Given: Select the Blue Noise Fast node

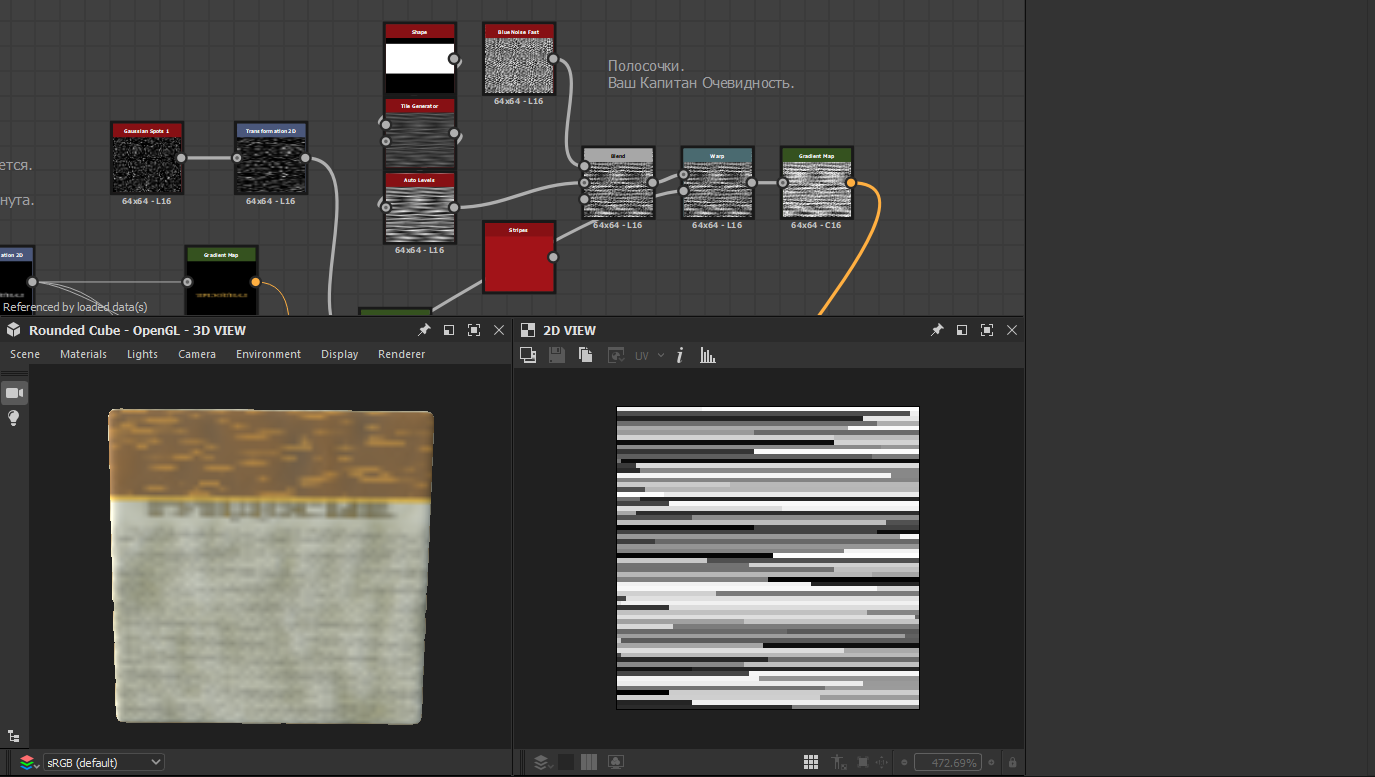Looking at the screenshot, I should tap(518, 60).
